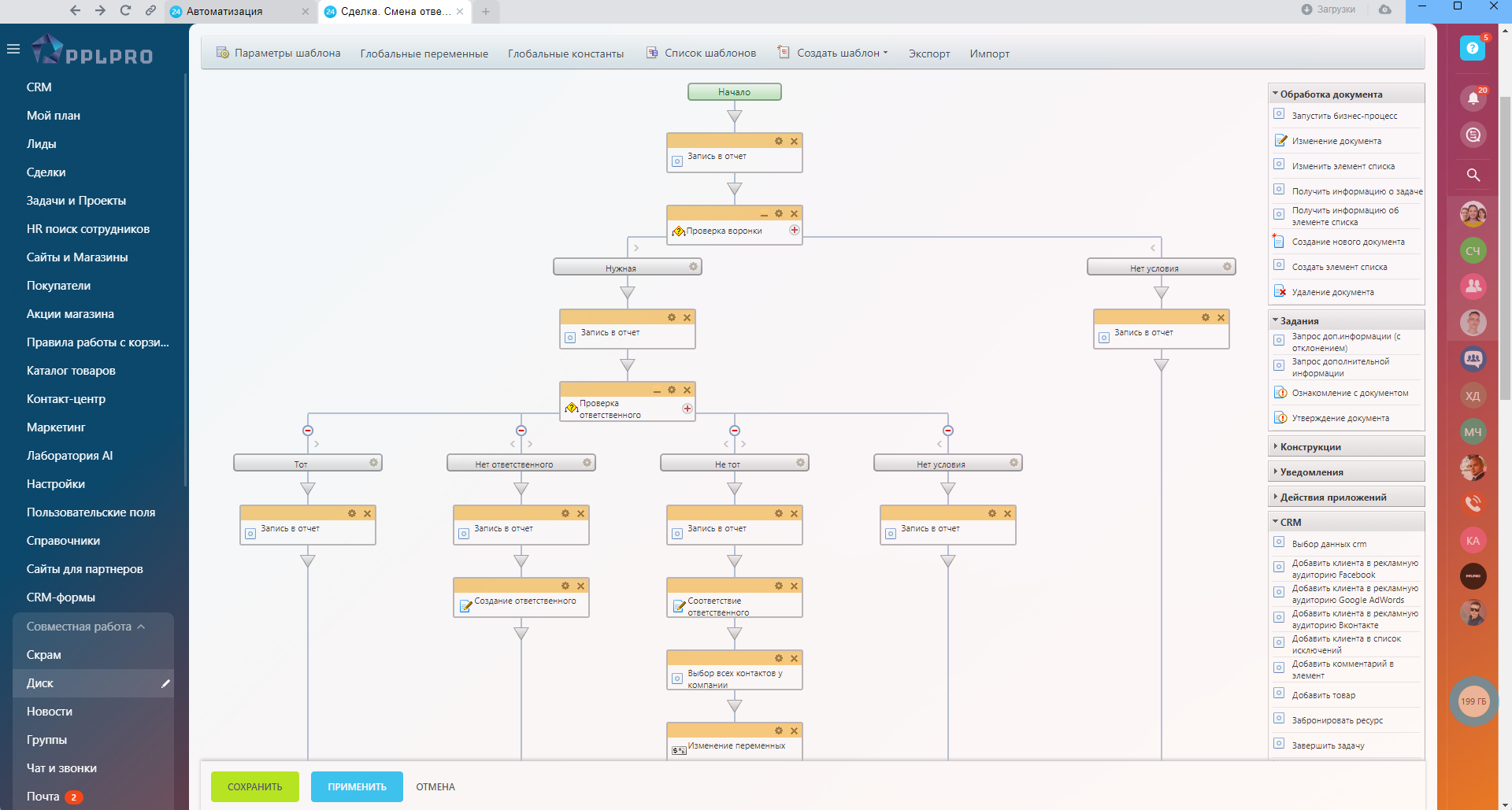Open gear on Соответствие ответственного block
This screenshot has width=1512, height=810.
click(x=778, y=586)
